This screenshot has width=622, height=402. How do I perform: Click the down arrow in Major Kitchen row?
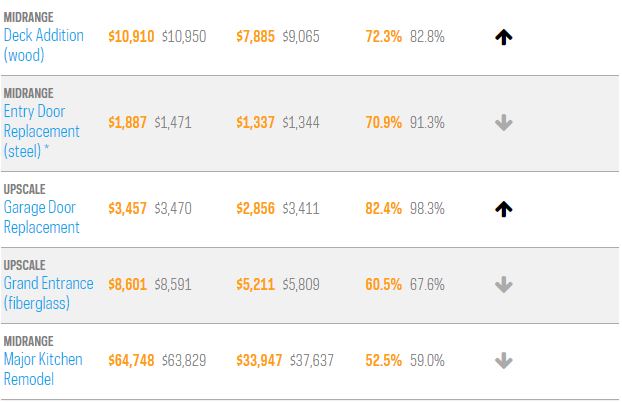point(504,360)
